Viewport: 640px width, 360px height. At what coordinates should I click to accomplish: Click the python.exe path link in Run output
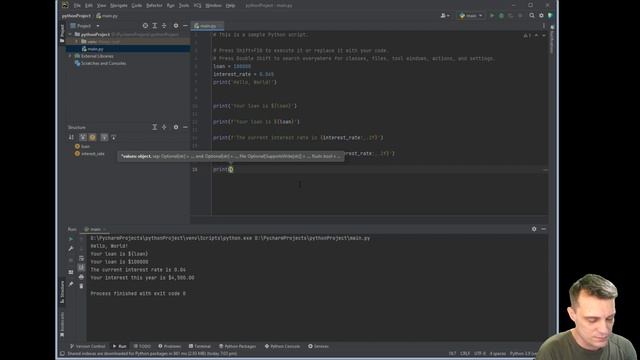[x=171, y=238]
